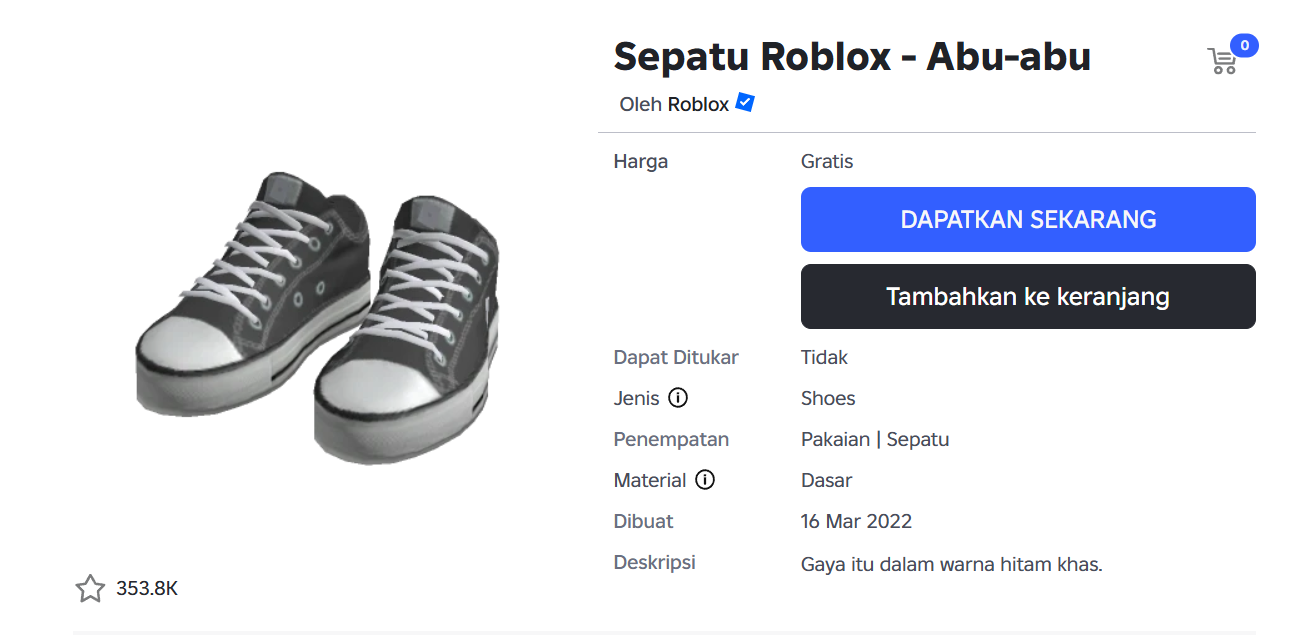Image resolution: width=1307 pixels, height=635 pixels.
Task: Click the verified badge next to Roblox
Action: pyautogui.click(x=742, y=102)
